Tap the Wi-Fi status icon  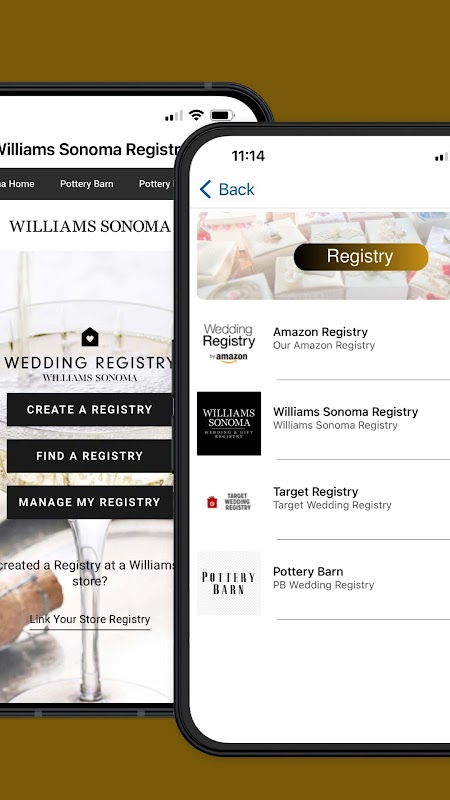(196, 115)
